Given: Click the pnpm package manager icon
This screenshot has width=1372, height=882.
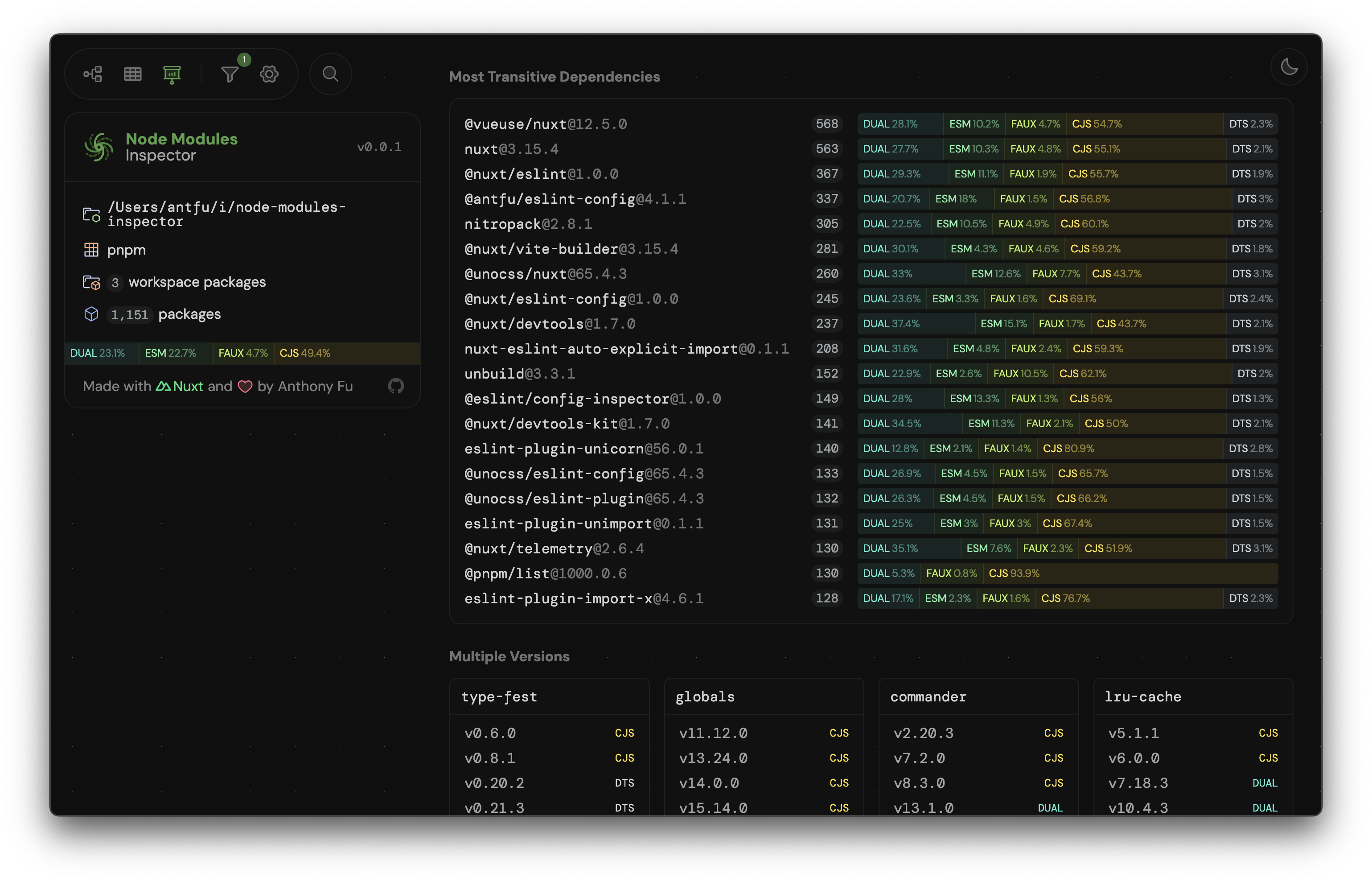Looking at the screenshot, I should (91, 250).
